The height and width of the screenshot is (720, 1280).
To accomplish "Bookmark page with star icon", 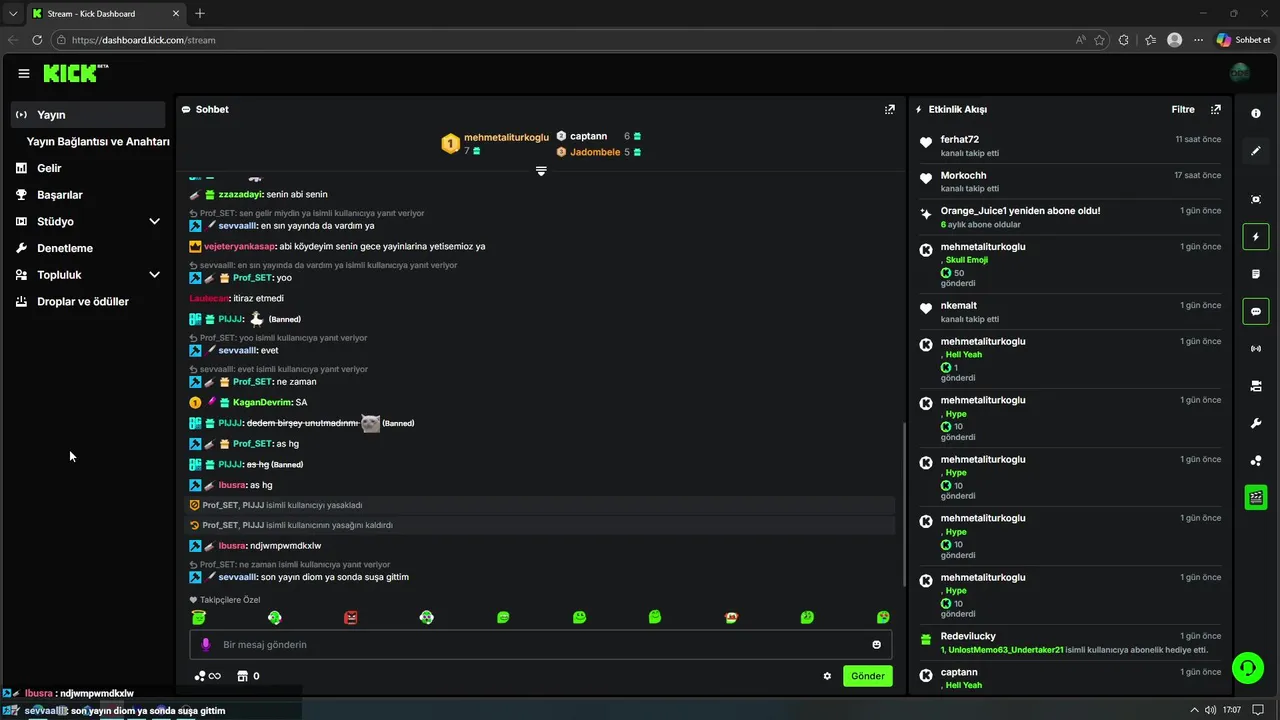I will point(1100,40).
